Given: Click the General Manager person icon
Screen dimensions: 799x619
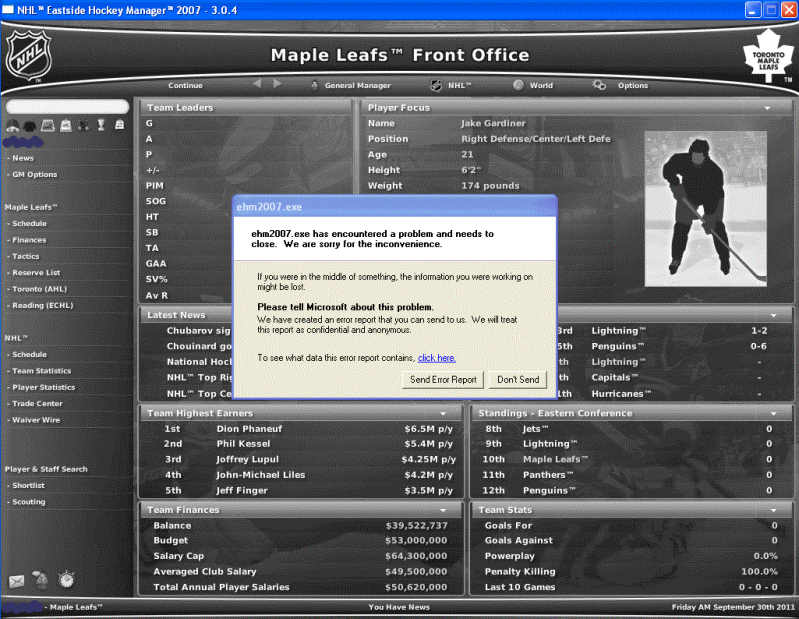Looking at the screenshot, I should click(314, 85).
